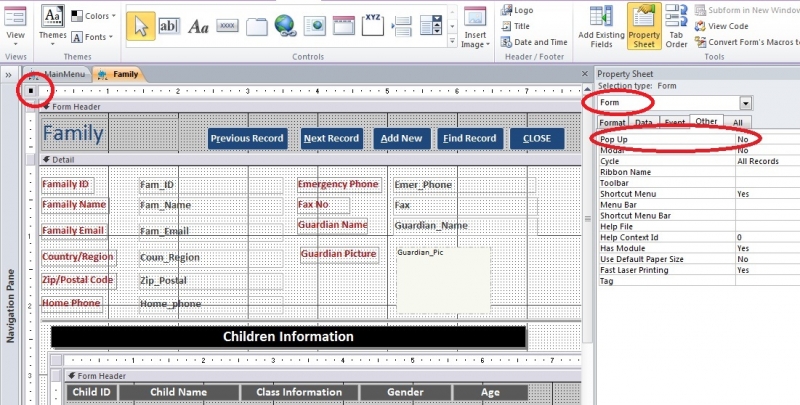Open the Data tab in Property Sheet
This screenshot has height=405, width=800.
coord(643,122)
